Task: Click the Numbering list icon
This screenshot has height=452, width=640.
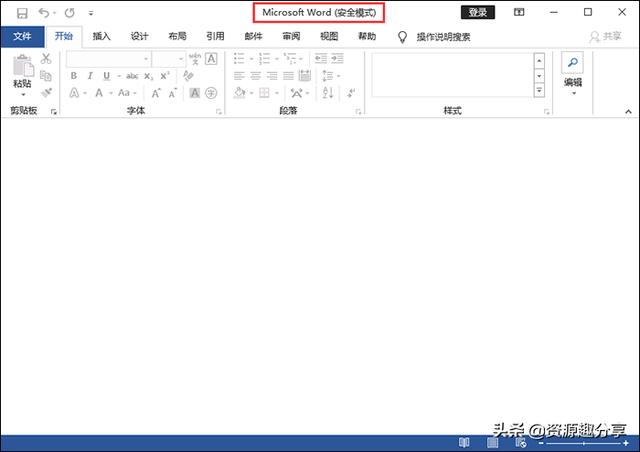Action: tap(264, 59)
